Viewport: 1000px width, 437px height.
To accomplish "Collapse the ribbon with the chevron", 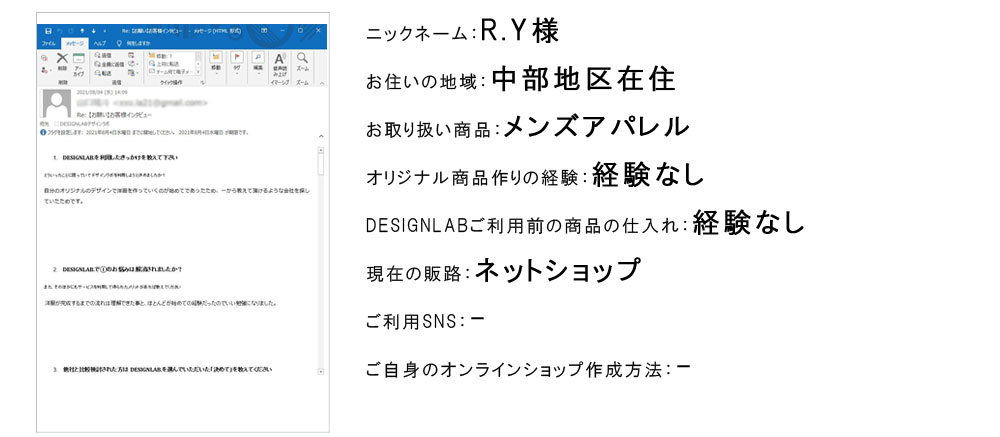I will (320, 83).
